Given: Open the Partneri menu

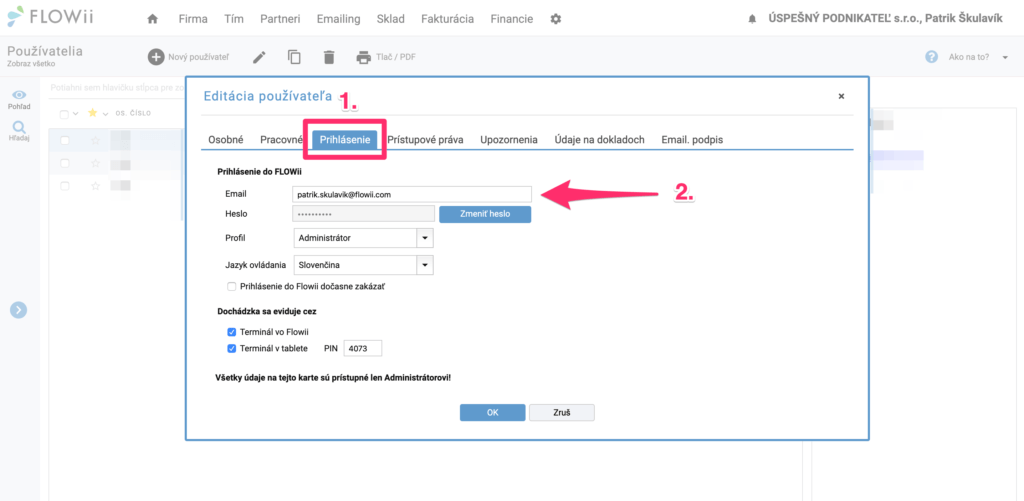Looking at the screenshot, I should click(280, 19).
